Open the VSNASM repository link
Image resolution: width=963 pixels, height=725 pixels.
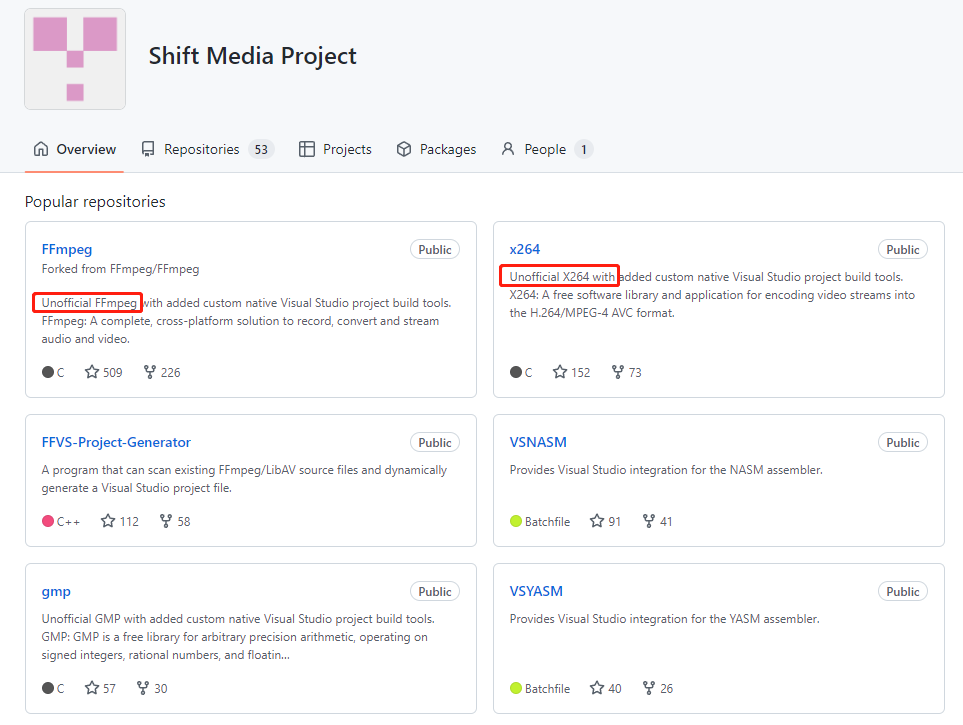538,442
